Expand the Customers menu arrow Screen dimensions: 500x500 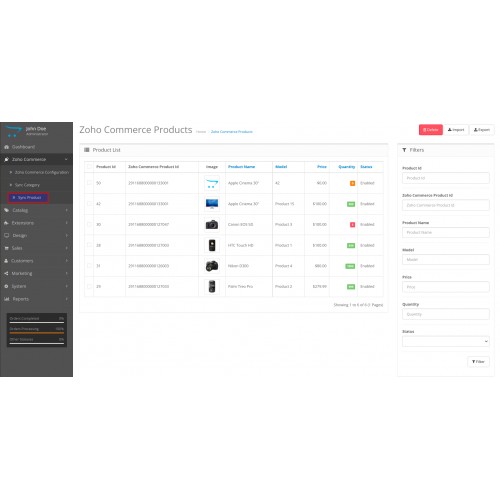point(66,261)
